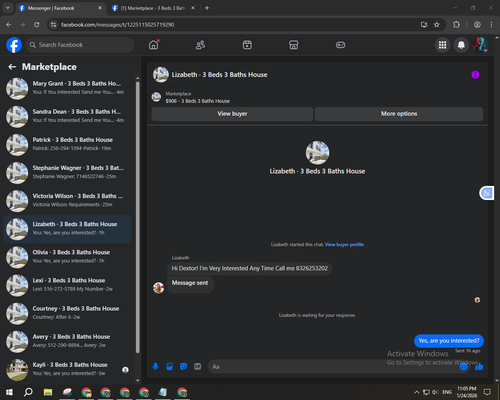The height and width of the screenshot is (400, 500).
Task: Open the Friends icon in top navigation
Action: tap(200, 45)
